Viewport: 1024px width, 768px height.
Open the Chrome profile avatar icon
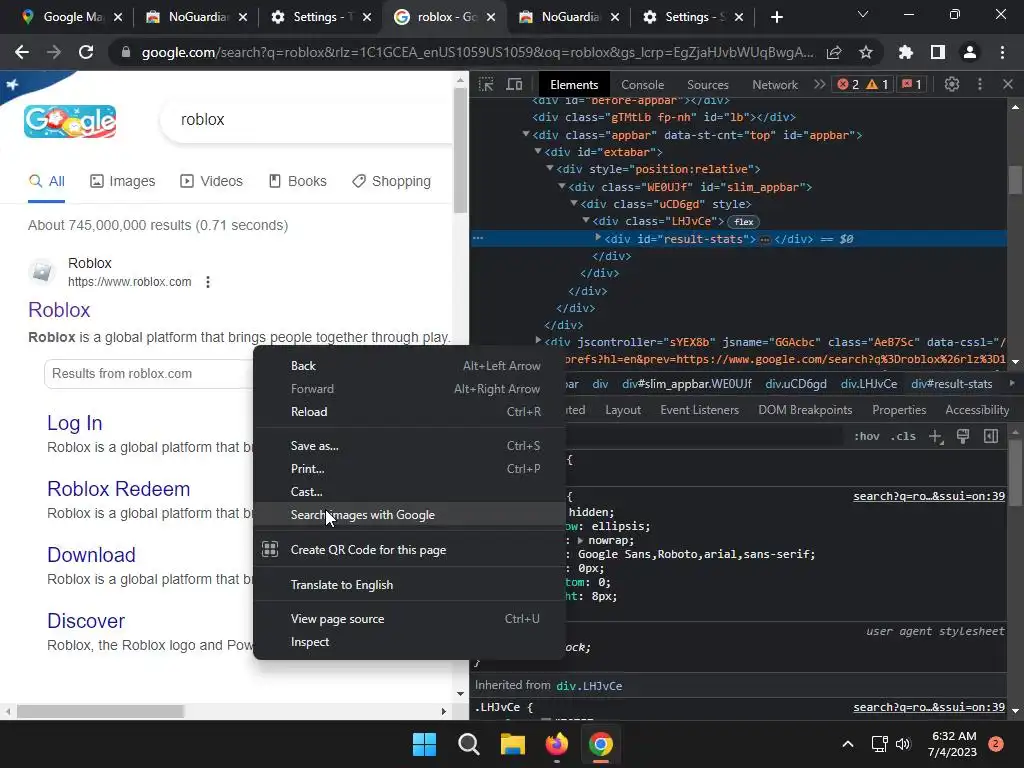(970, 52)
